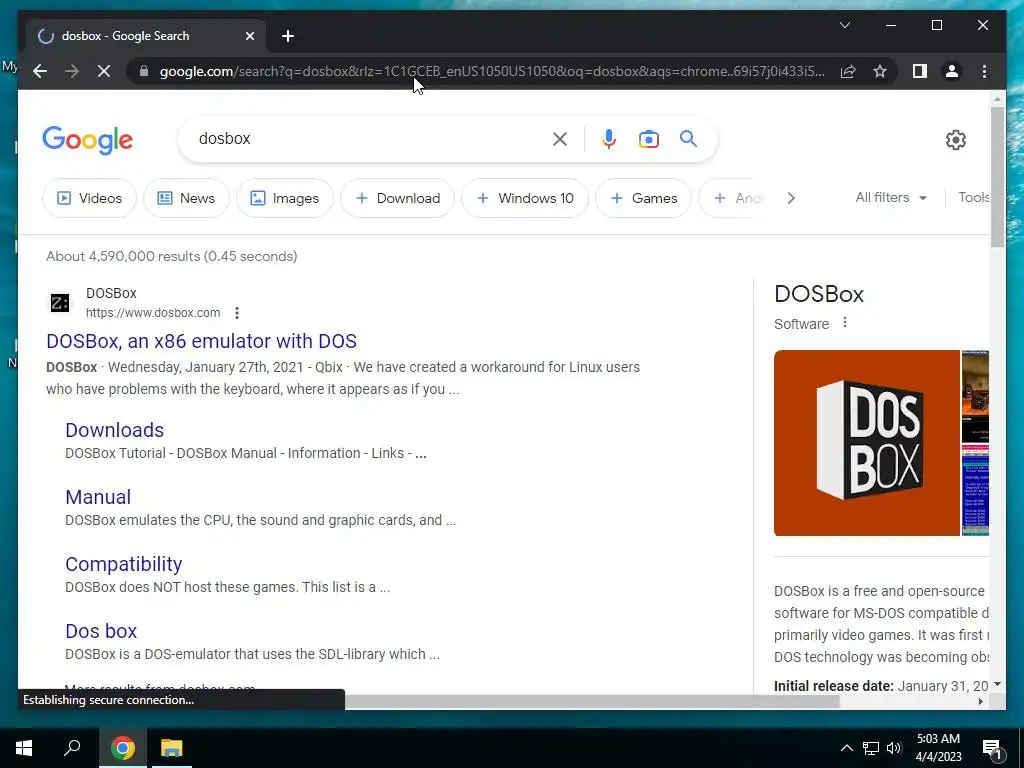Image resolution: width=1024 pixels, height=768 pixels.
Task: Search by image camera icon
Action: click(x=648, y=139)
